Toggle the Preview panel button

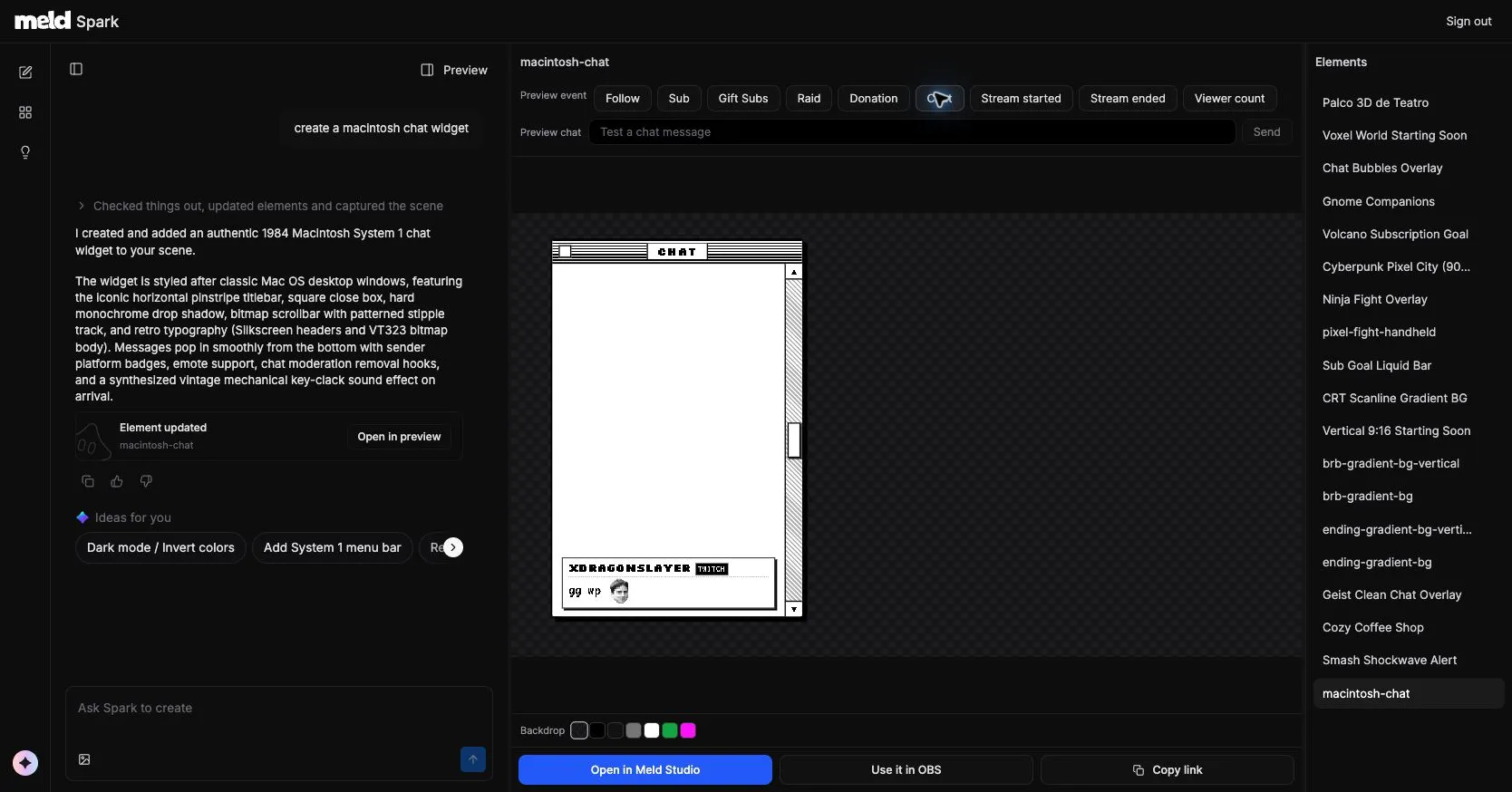click(x=454, y=70)
